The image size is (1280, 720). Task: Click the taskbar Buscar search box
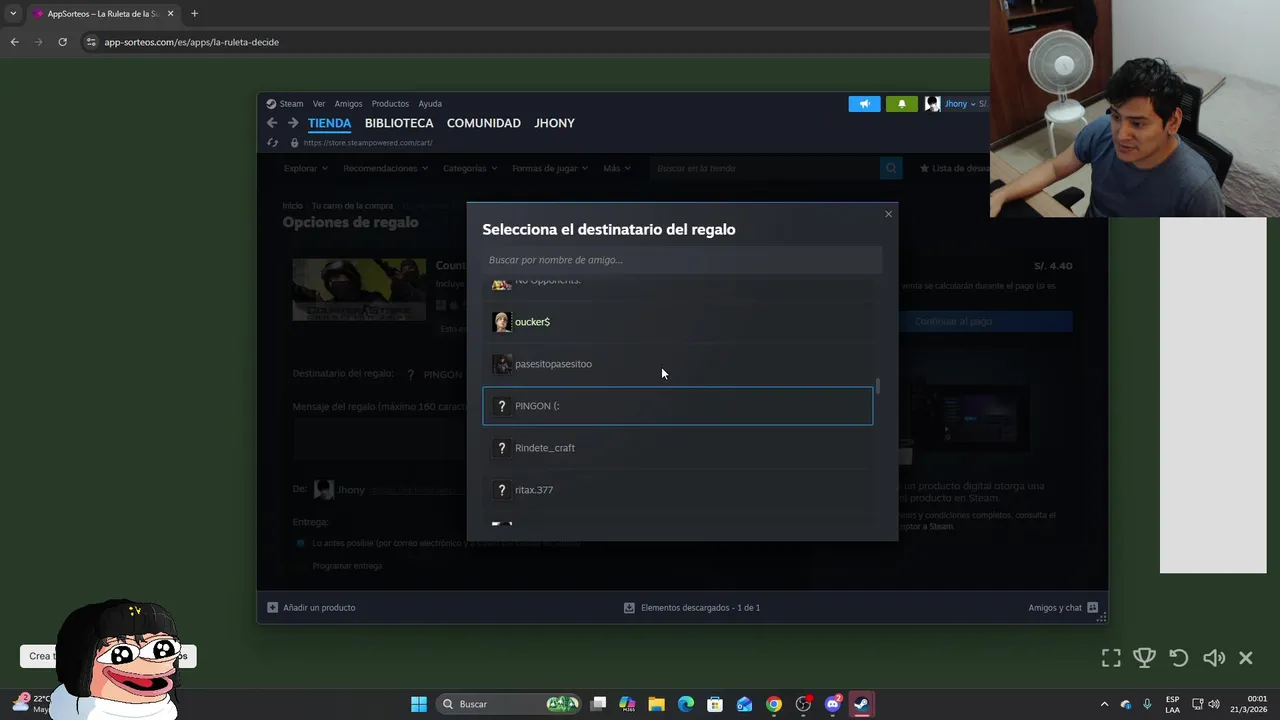[x=510, y=704]
